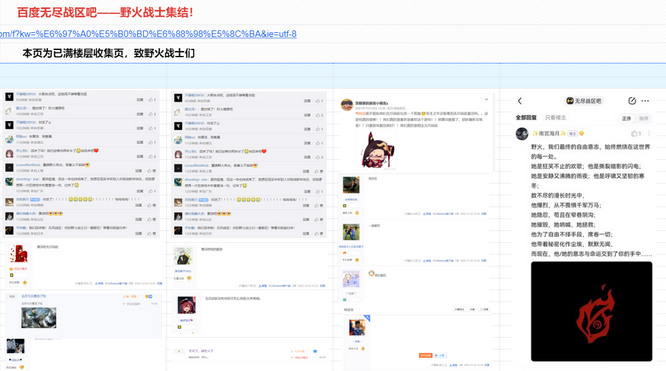Open the 无尽战区吧 forum label in the mobile view
Screen dimensions: 666x371
[584, 101]
